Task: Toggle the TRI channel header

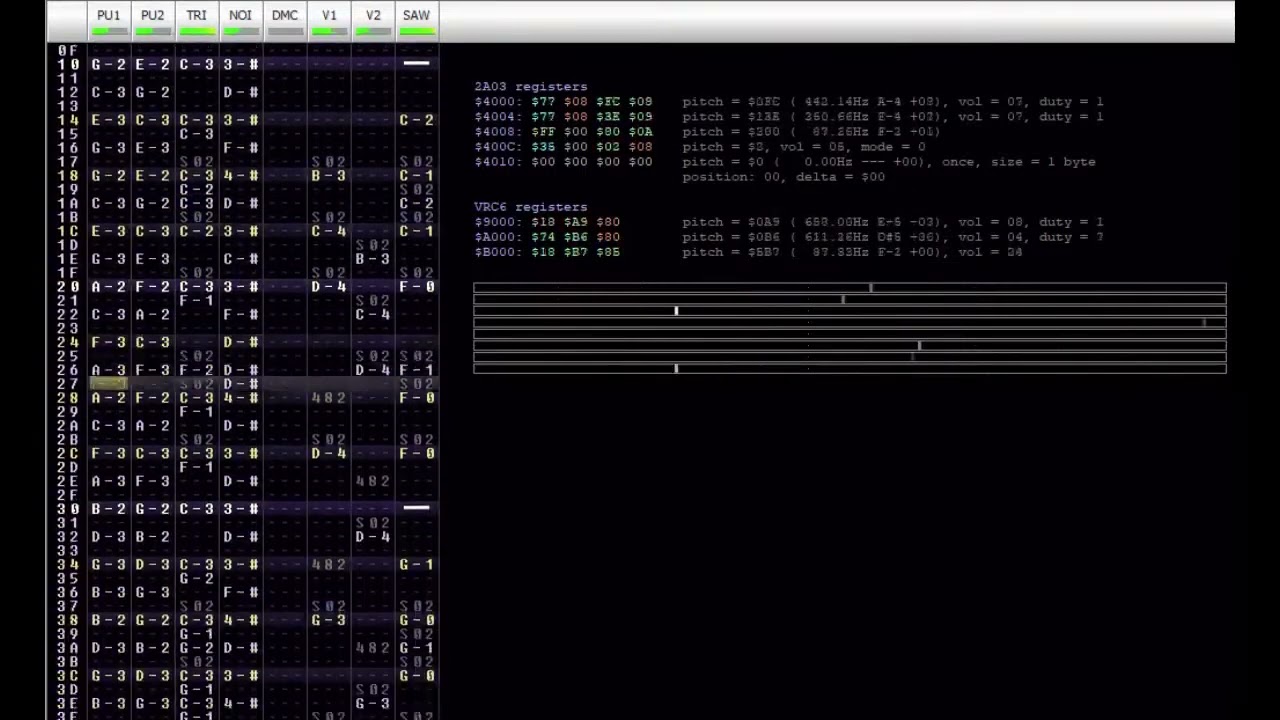Action: click(x=196, y=20)
